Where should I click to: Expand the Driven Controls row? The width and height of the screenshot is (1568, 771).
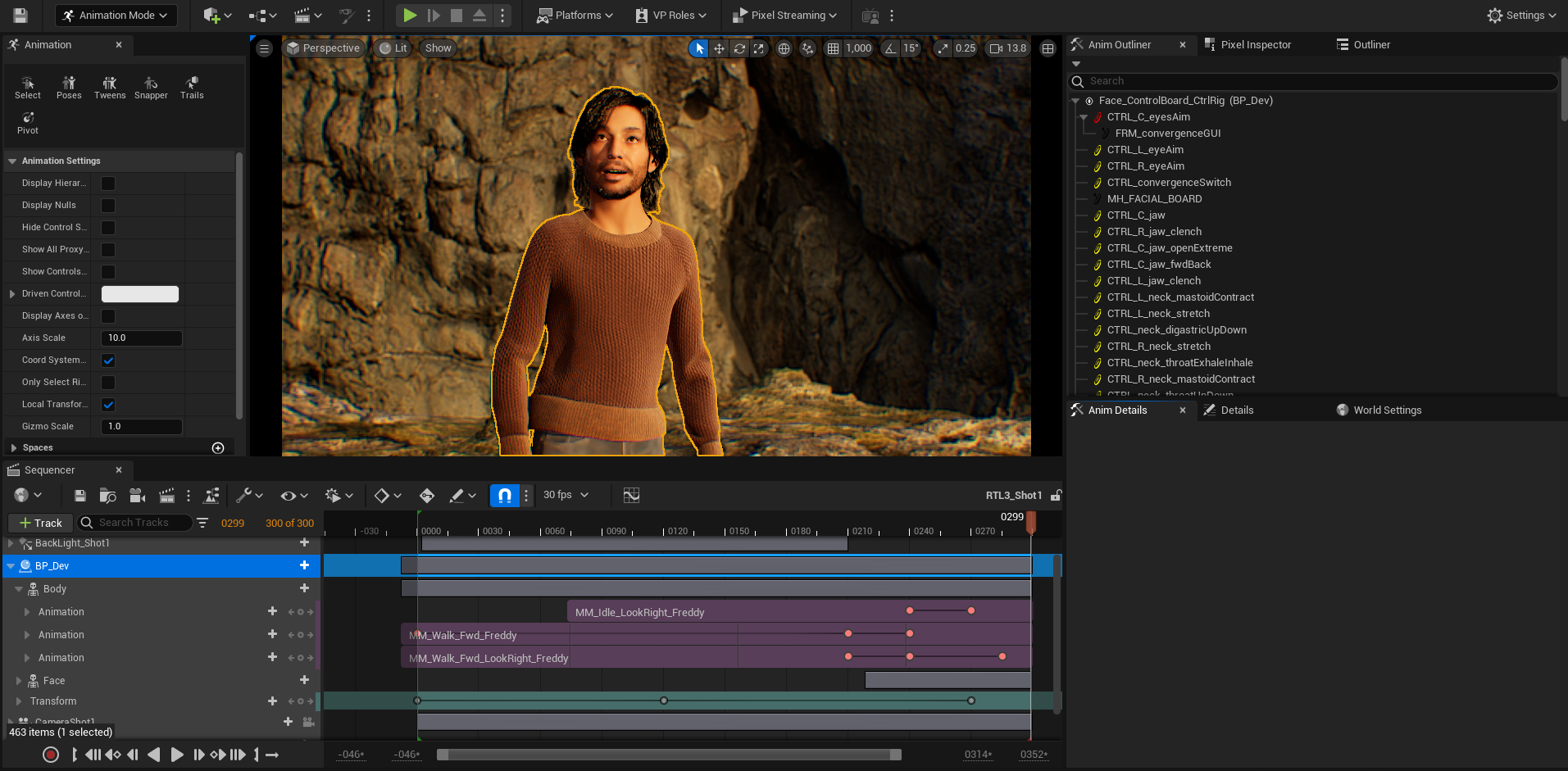(x=12, y=294)
